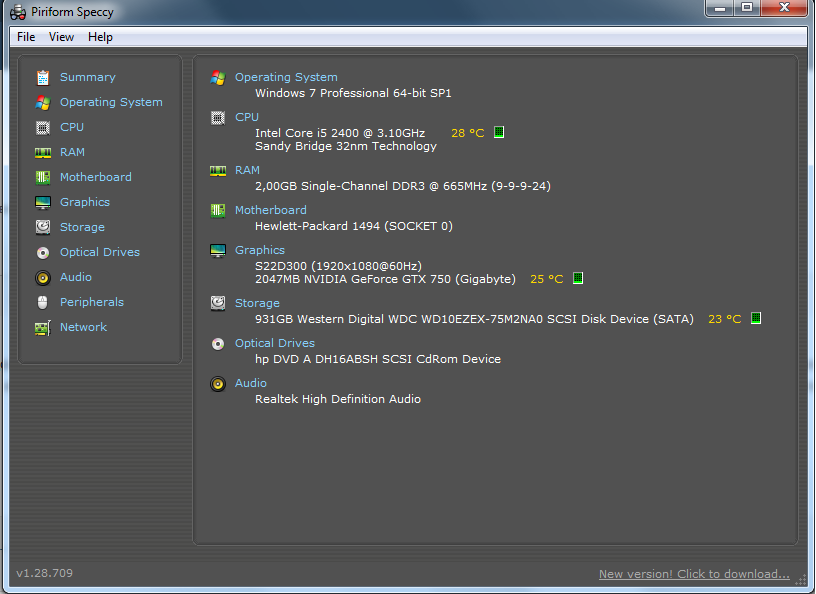816x594 pixels.
Task: Click the Audio heading link in summary
Action: click(x=251, y=383)
